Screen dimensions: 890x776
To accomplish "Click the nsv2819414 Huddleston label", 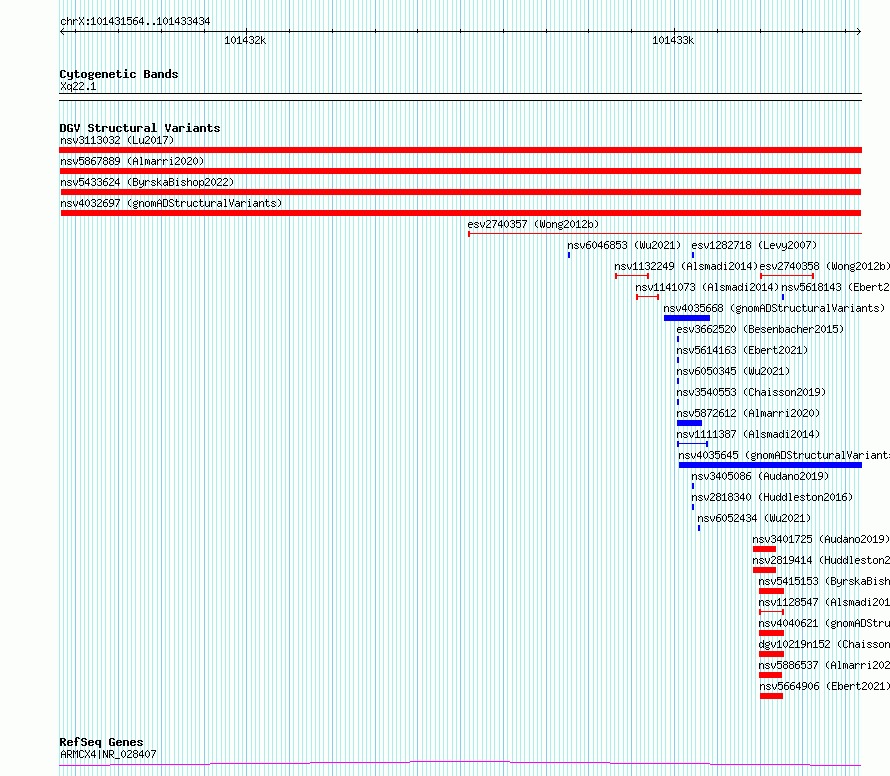I will point(821,560).
